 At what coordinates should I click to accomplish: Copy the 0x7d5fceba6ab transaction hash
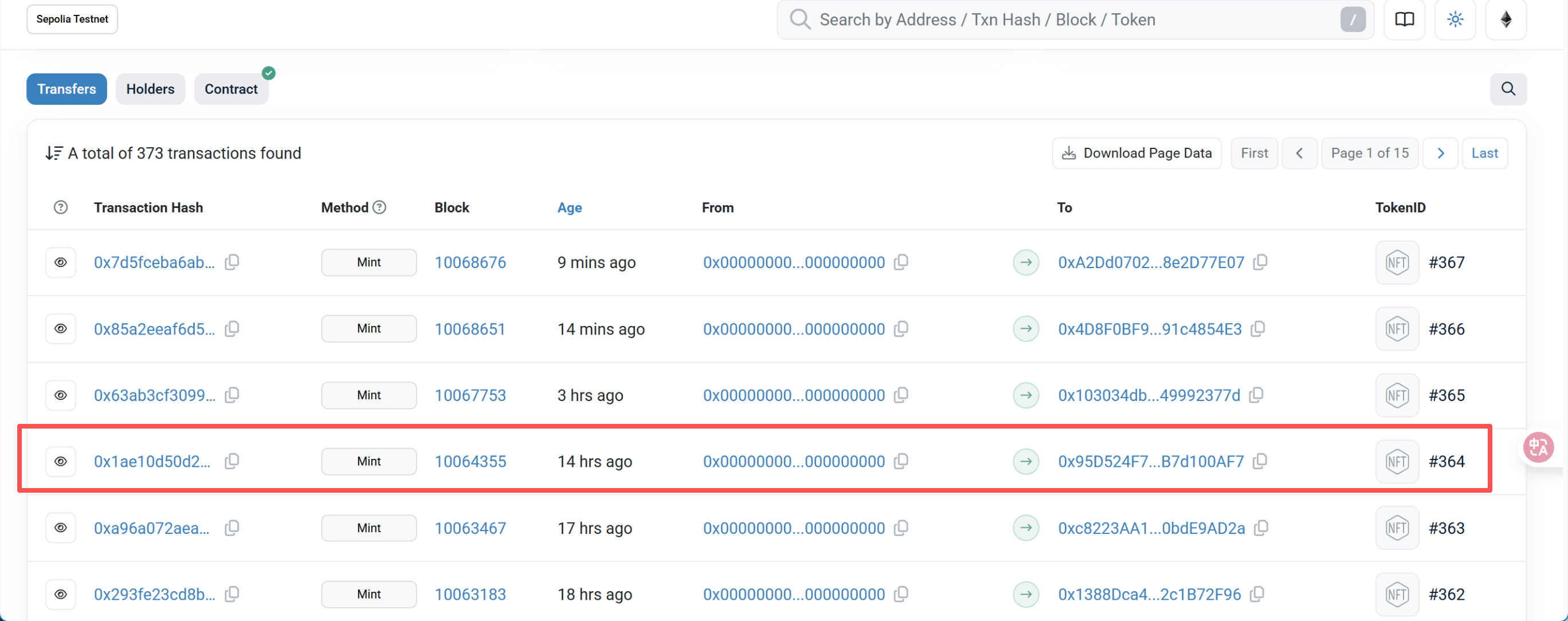[232, 262]
